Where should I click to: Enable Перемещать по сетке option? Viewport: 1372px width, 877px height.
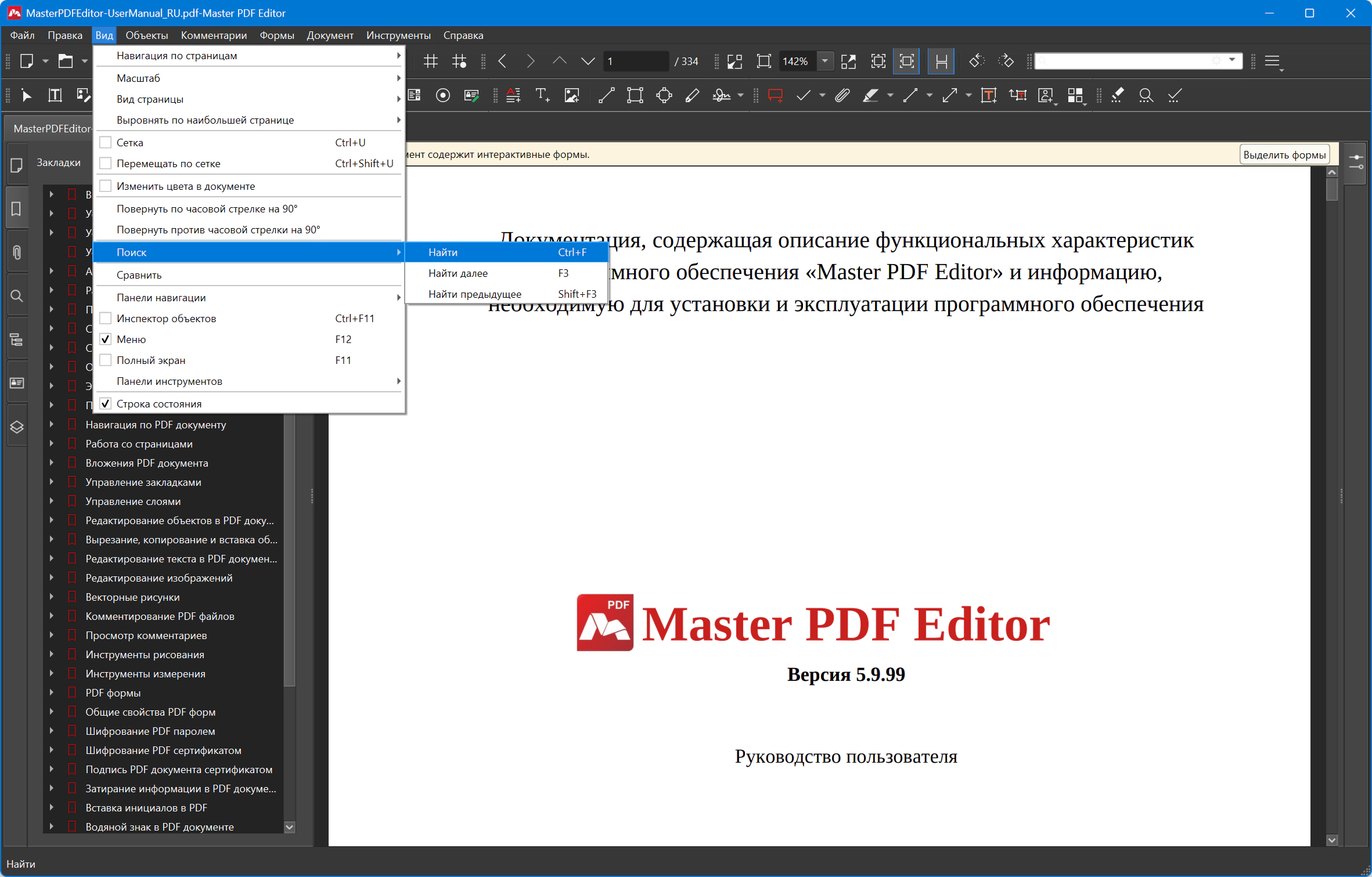tap(106, 163)
